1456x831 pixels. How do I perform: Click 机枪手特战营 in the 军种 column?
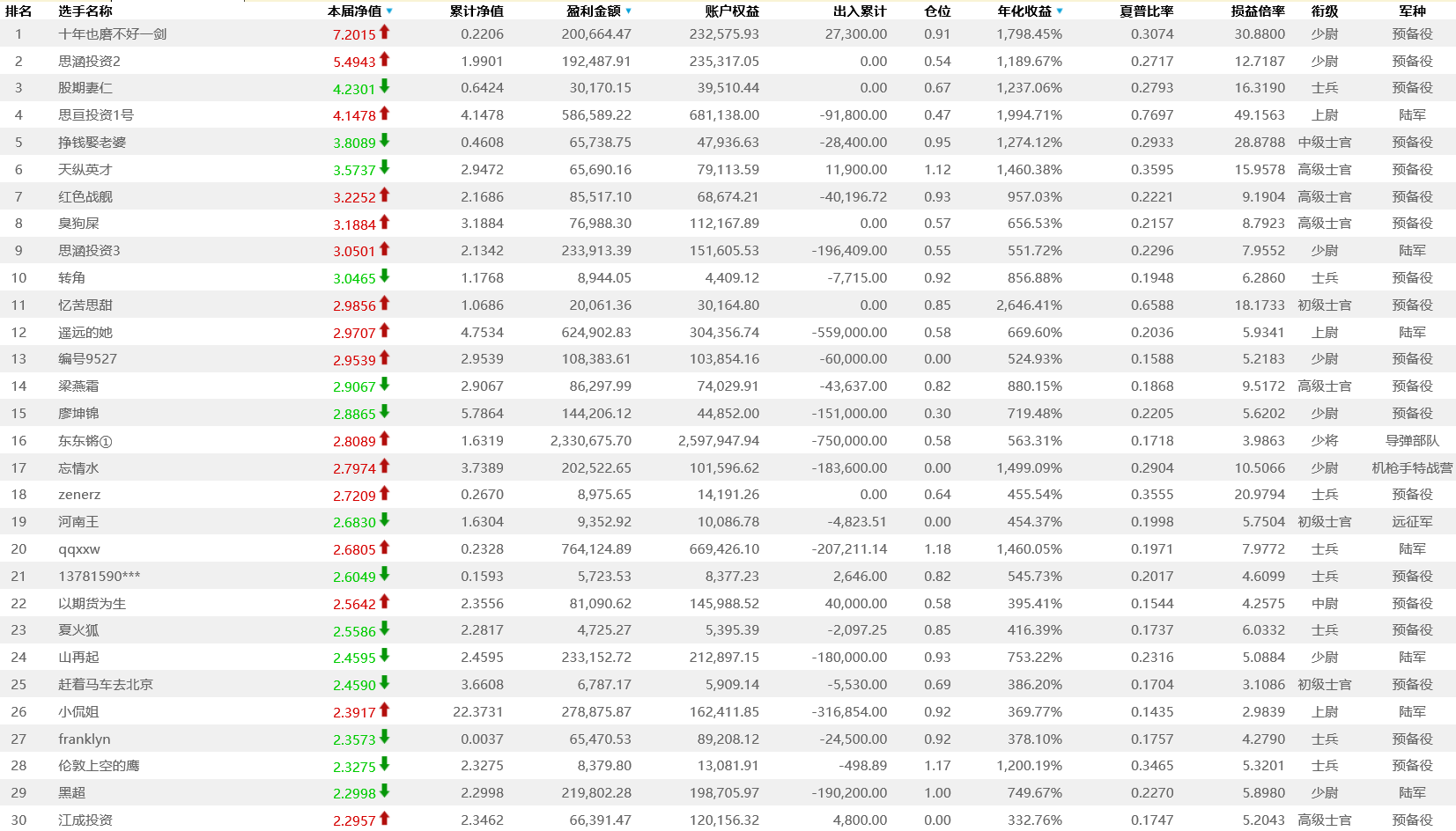(x=1412, y=467)
